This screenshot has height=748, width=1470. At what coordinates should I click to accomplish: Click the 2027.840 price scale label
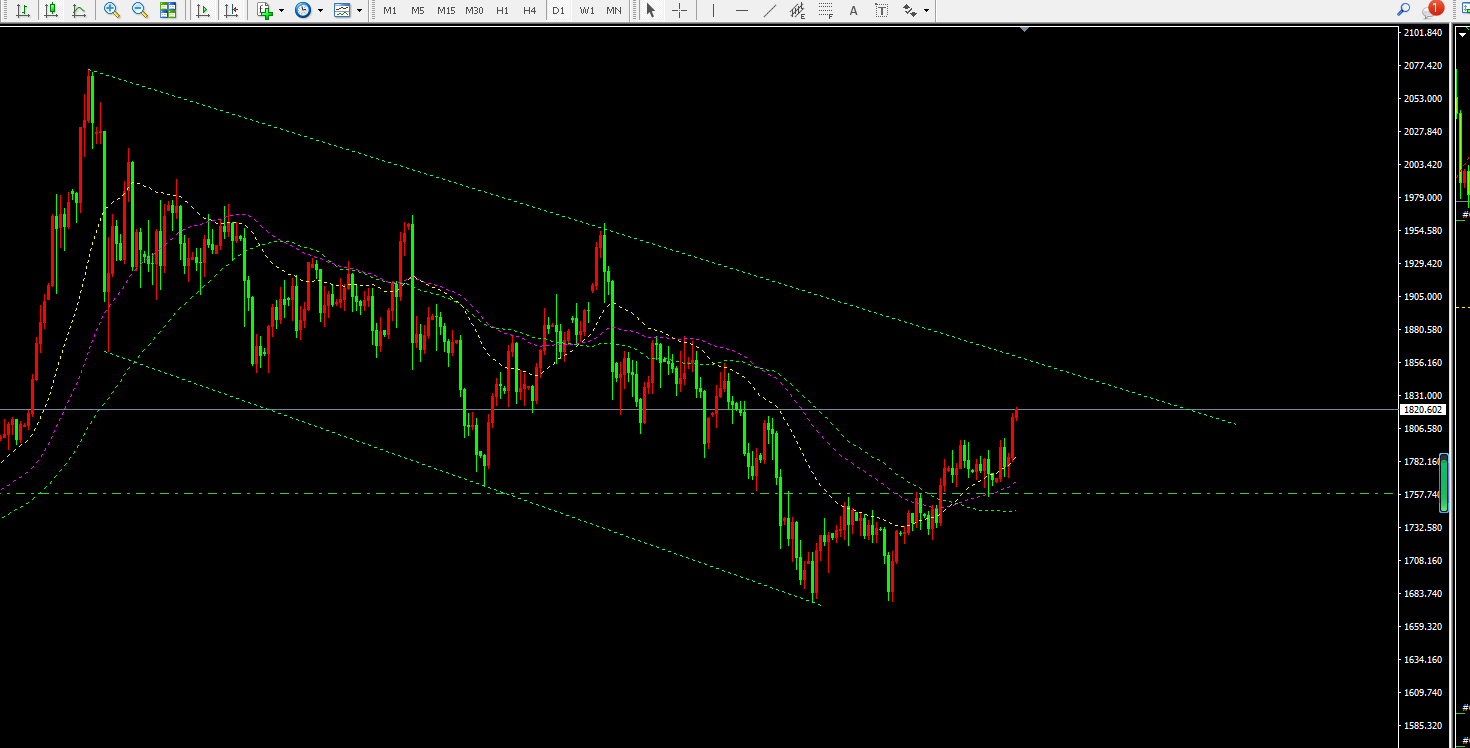1423,132
